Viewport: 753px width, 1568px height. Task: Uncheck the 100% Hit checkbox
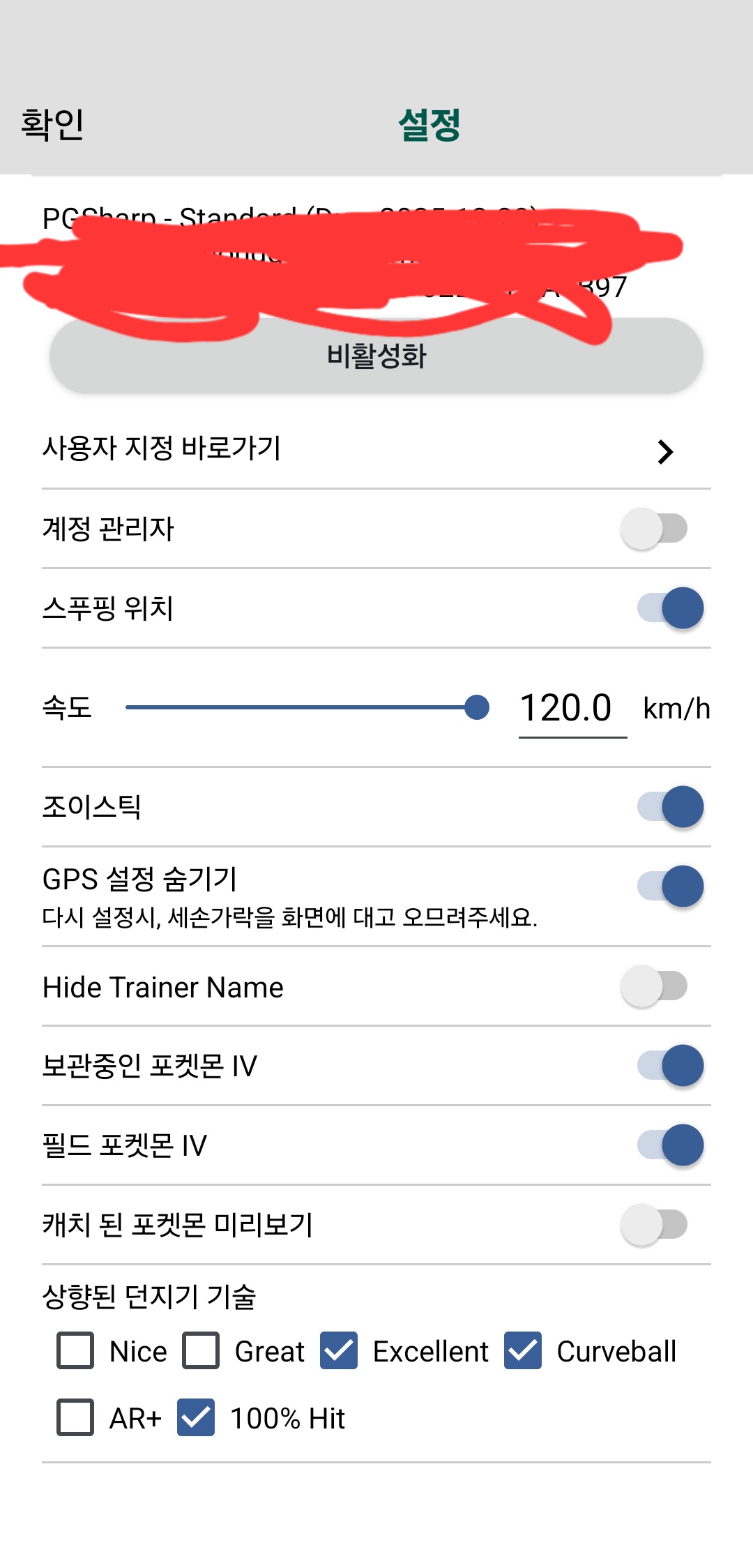196,1417
